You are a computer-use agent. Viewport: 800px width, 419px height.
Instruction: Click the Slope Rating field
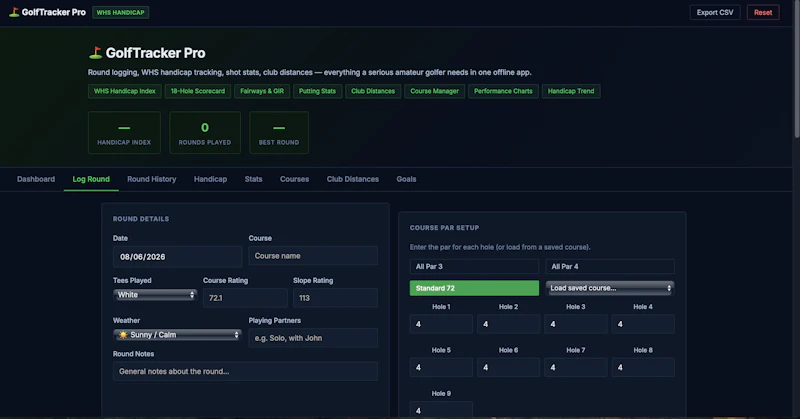pyautogui.click(x=335, y=298)
